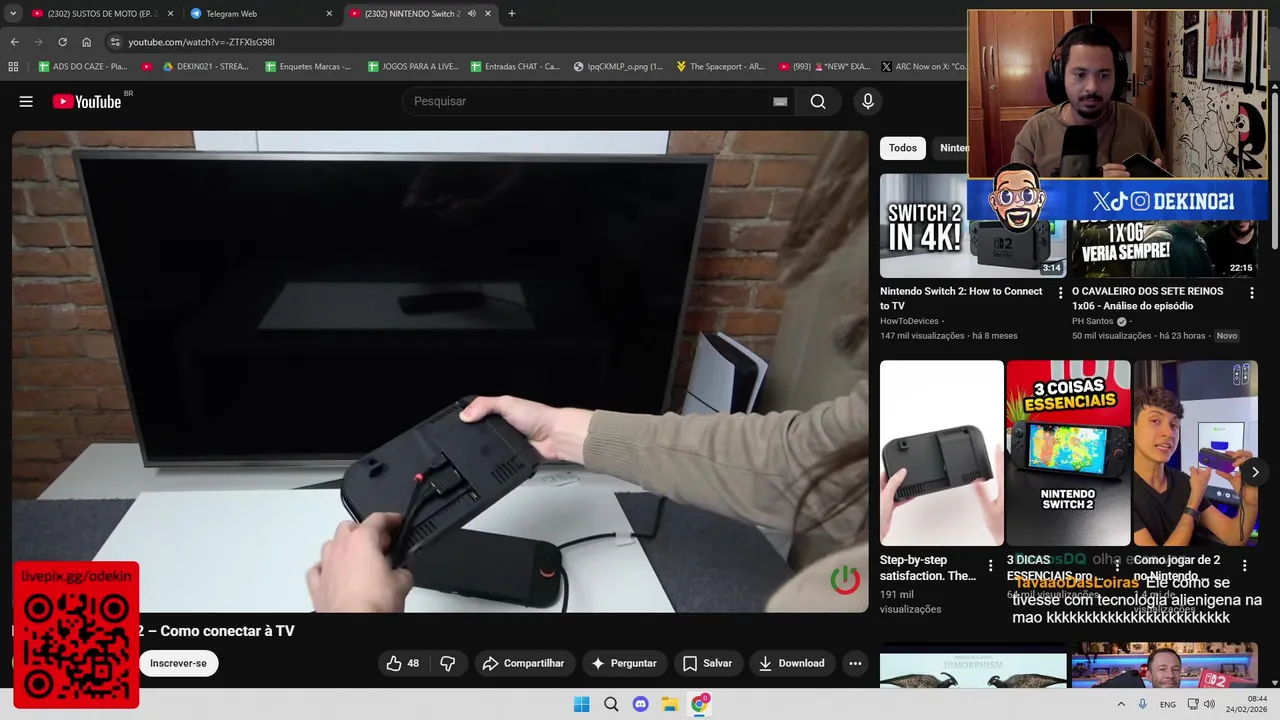
Task: Show hidden system tray icons
Action: [1120, 704]
